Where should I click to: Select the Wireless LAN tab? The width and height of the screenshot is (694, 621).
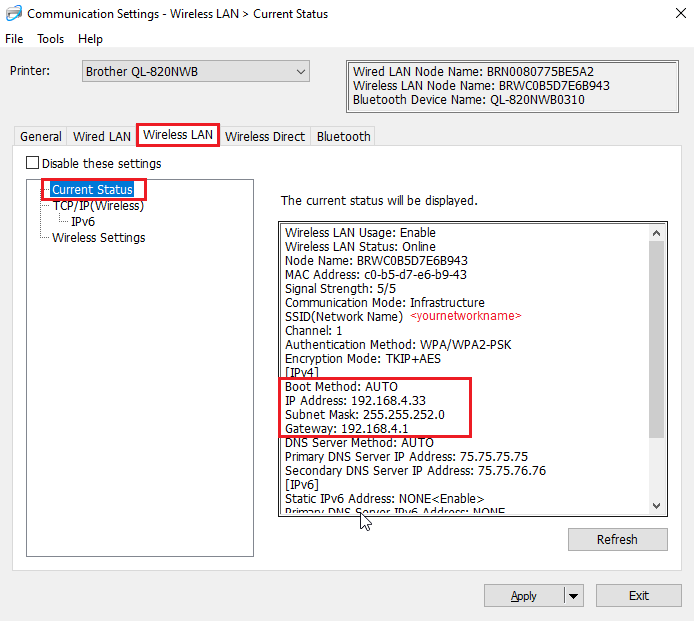[178, 135]
